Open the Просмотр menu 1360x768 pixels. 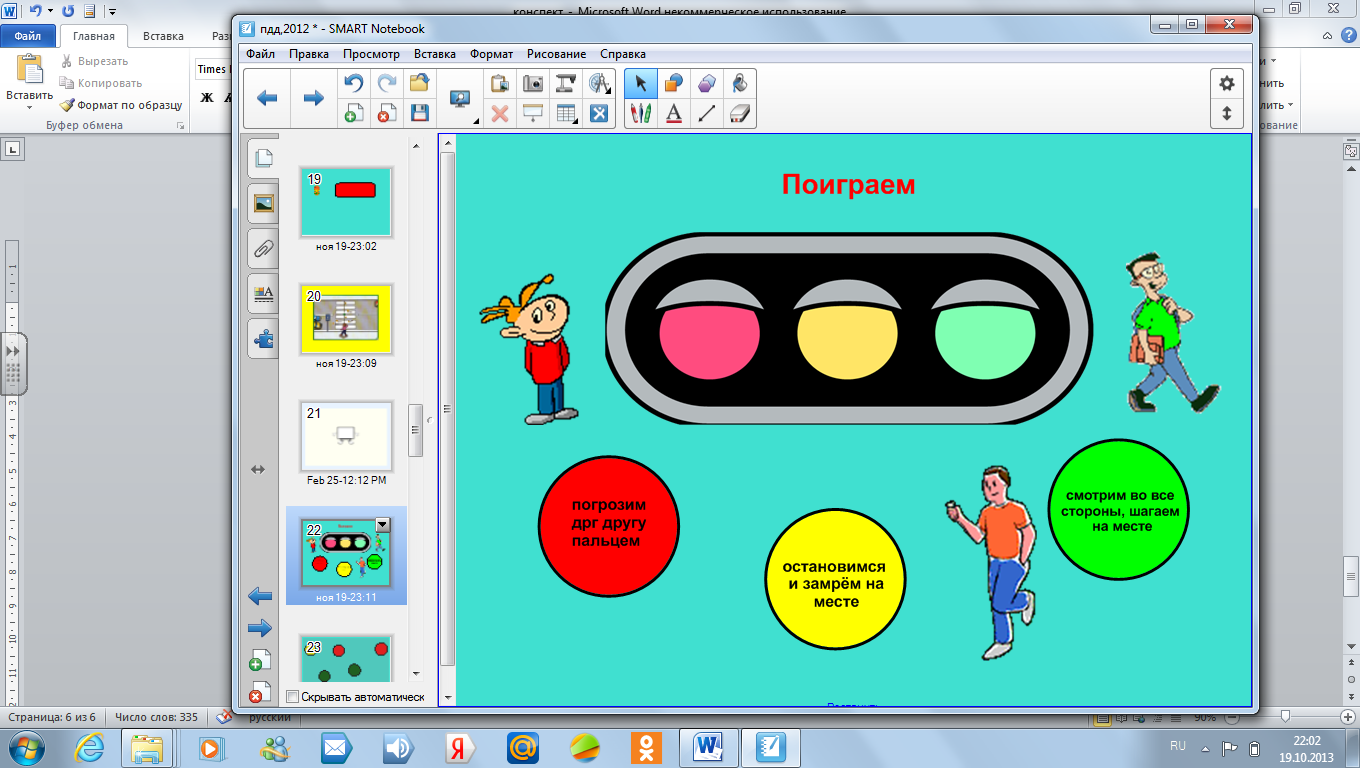click(x=371, y=54)
